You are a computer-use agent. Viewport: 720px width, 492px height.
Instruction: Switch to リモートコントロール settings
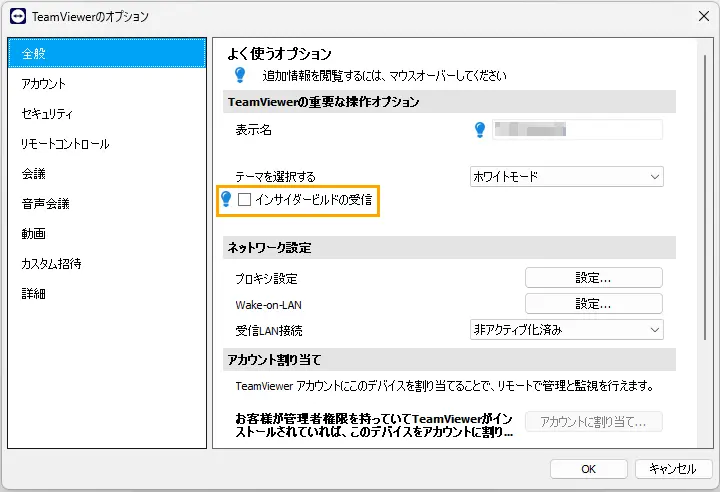[x=107, y=144]
